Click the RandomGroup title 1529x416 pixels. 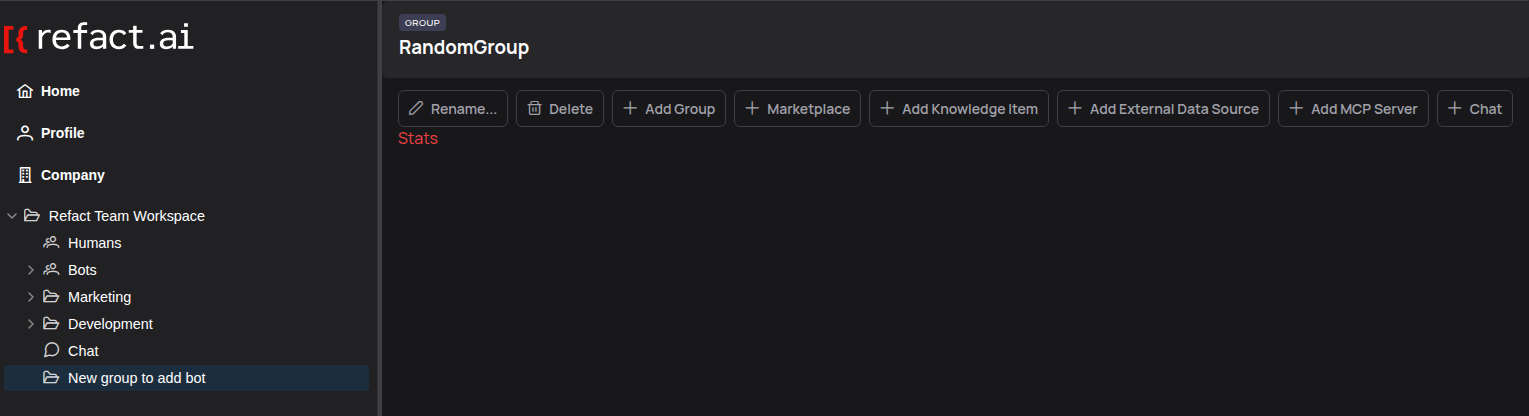(x=464, y=47)
